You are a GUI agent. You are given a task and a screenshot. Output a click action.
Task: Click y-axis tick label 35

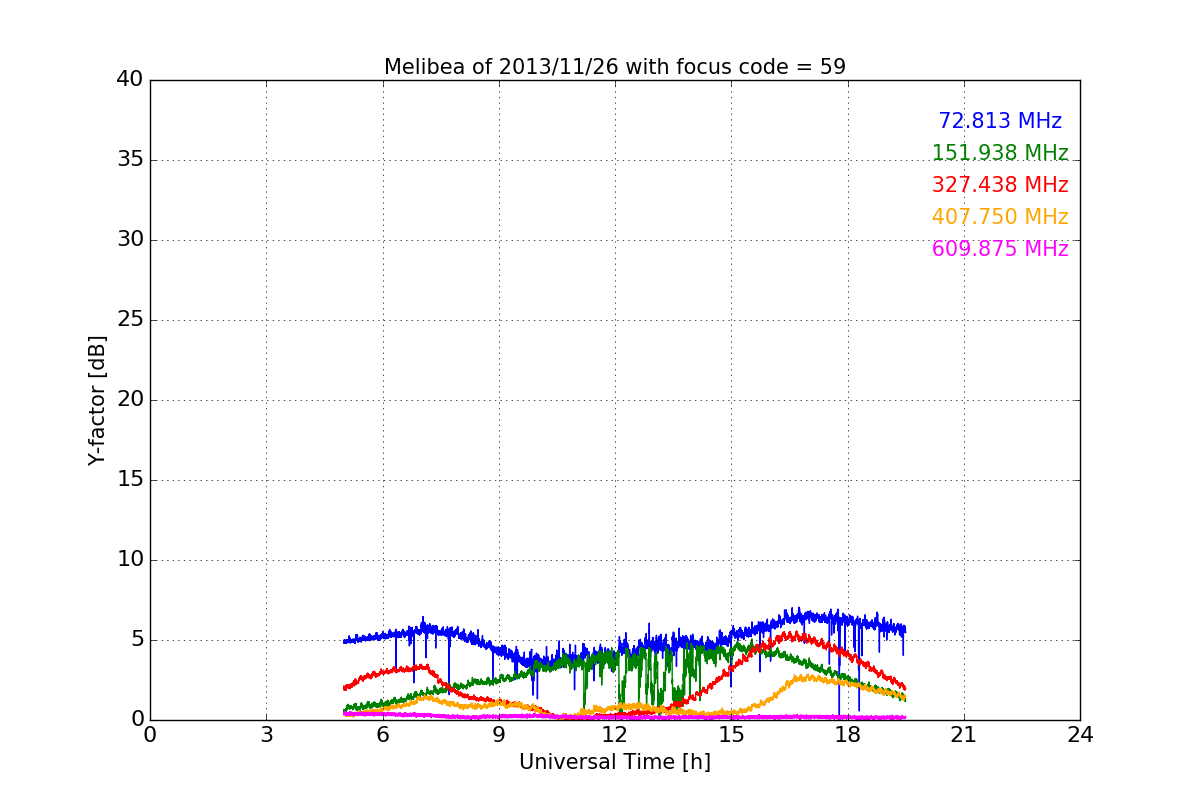[x=130, y=160]
